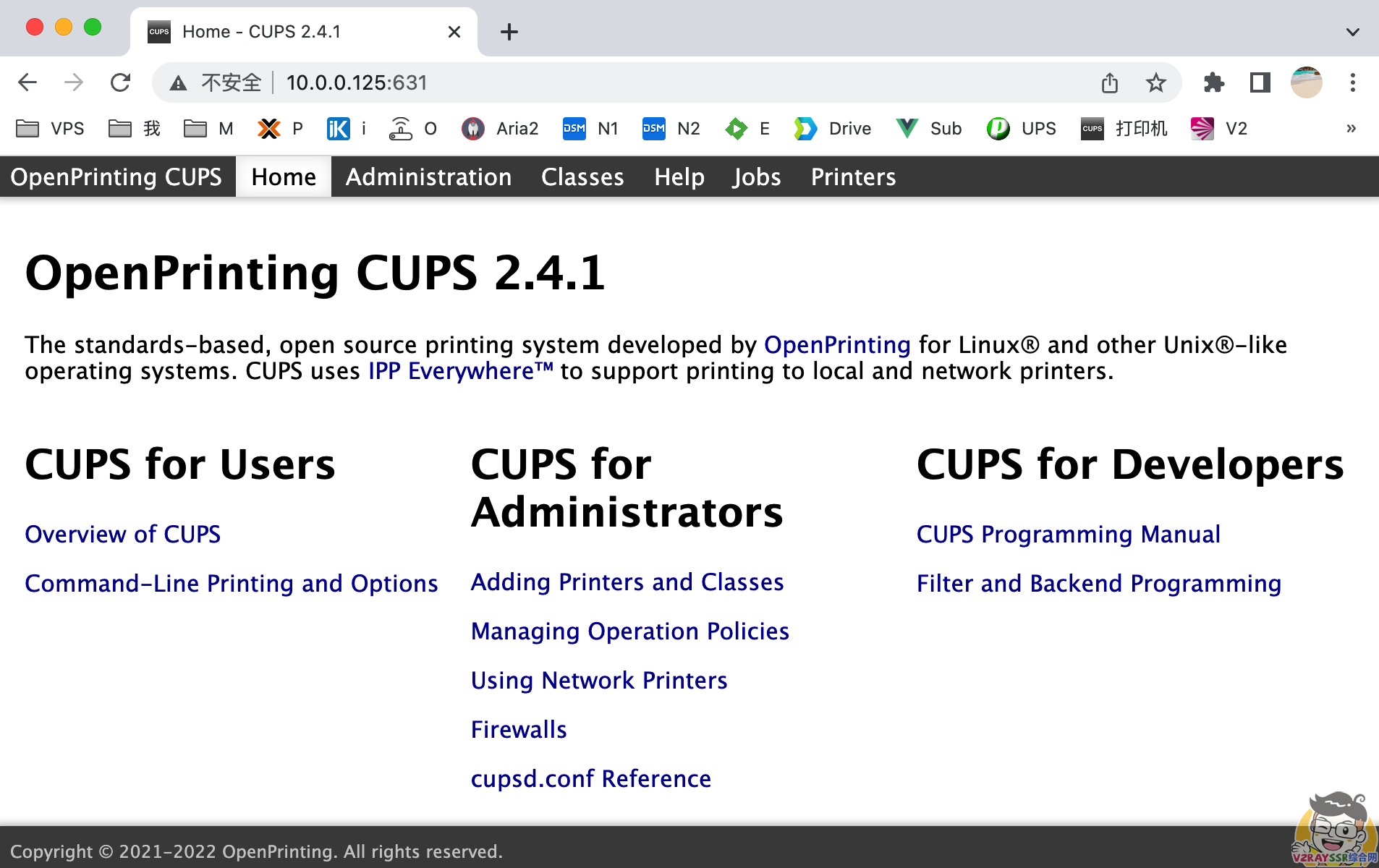Open the tab search dropdown arrow
The width and height of the screenshot is (1379, 868).
coord(1352,32)
